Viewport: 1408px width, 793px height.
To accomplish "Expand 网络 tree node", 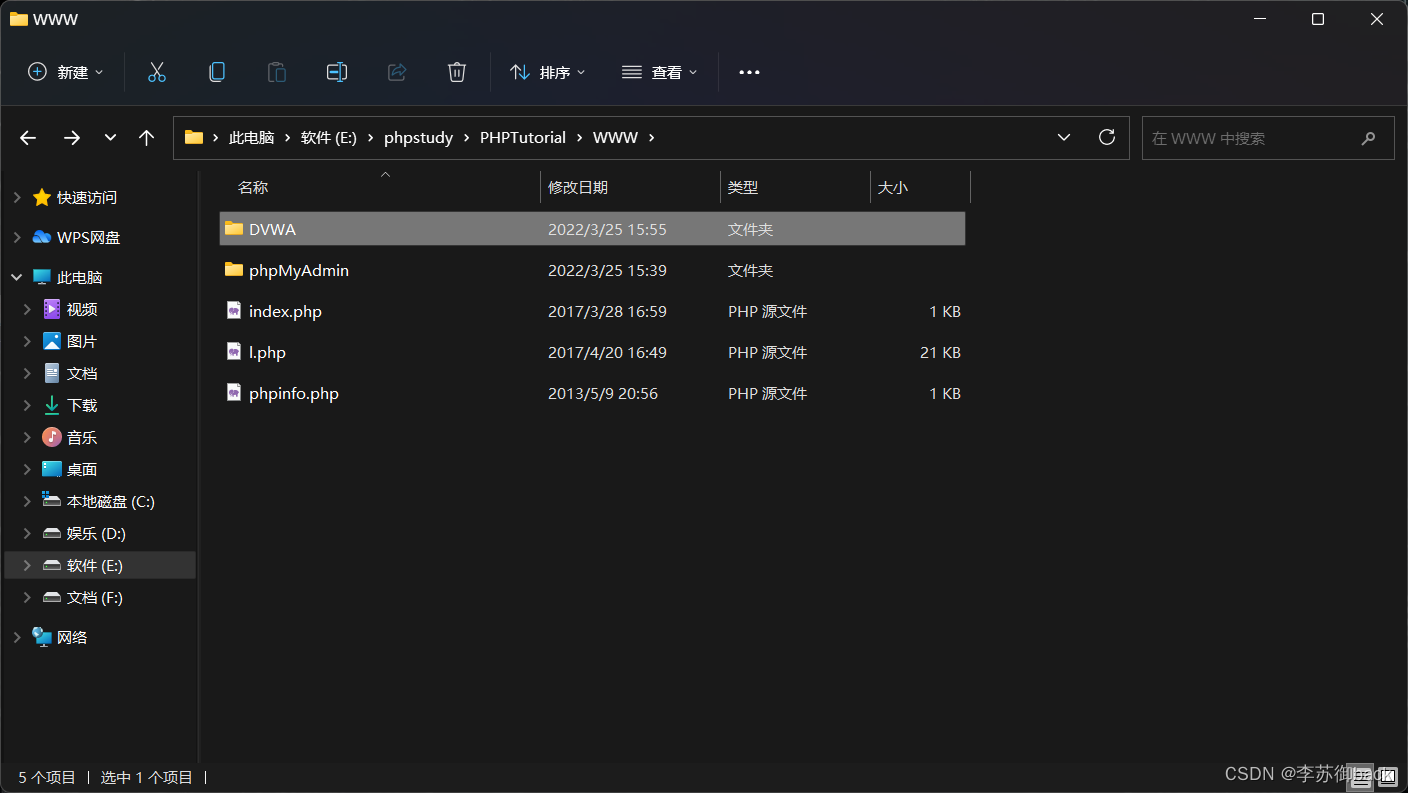I will click(x=17, y=638).
